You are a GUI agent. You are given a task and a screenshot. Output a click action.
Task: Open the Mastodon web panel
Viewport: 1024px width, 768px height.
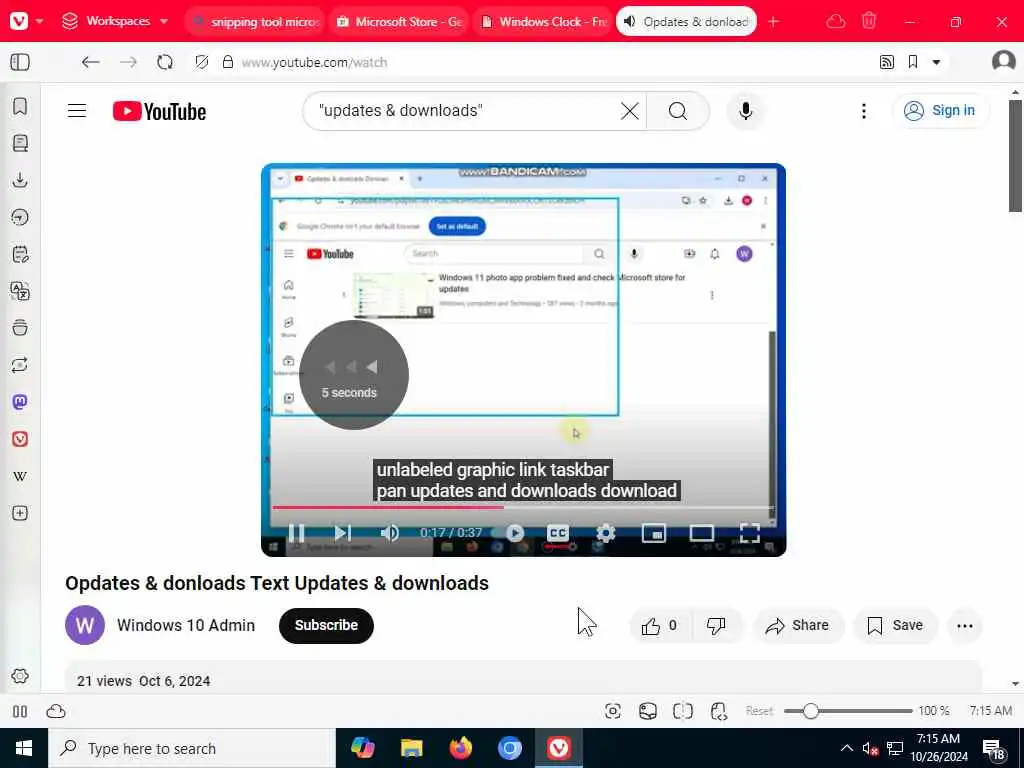pyautogui.click(x=20, y=402)
